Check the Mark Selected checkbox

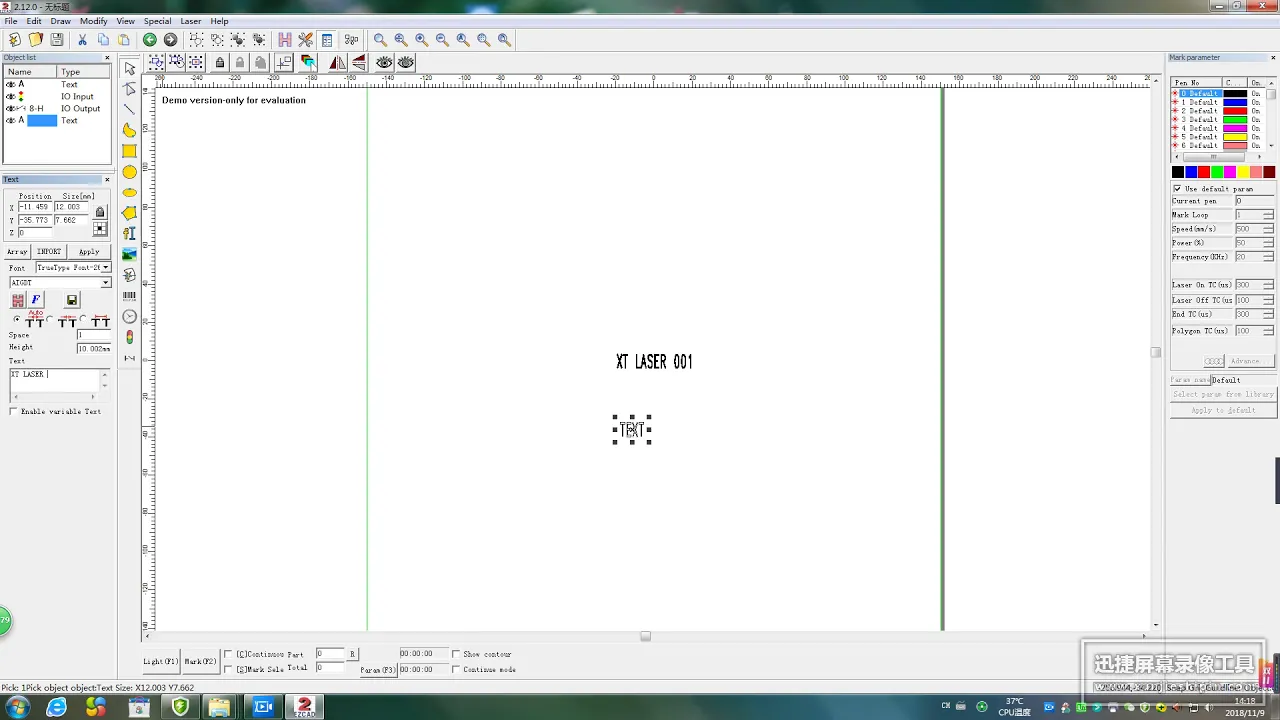[228, 669]
